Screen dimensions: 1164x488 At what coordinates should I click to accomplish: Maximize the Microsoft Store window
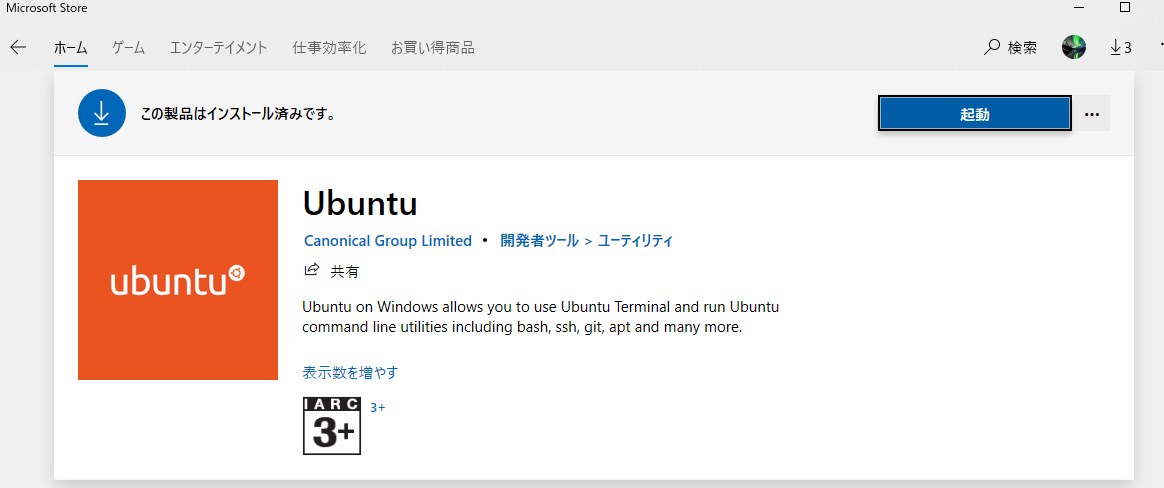pos(1125,7)
